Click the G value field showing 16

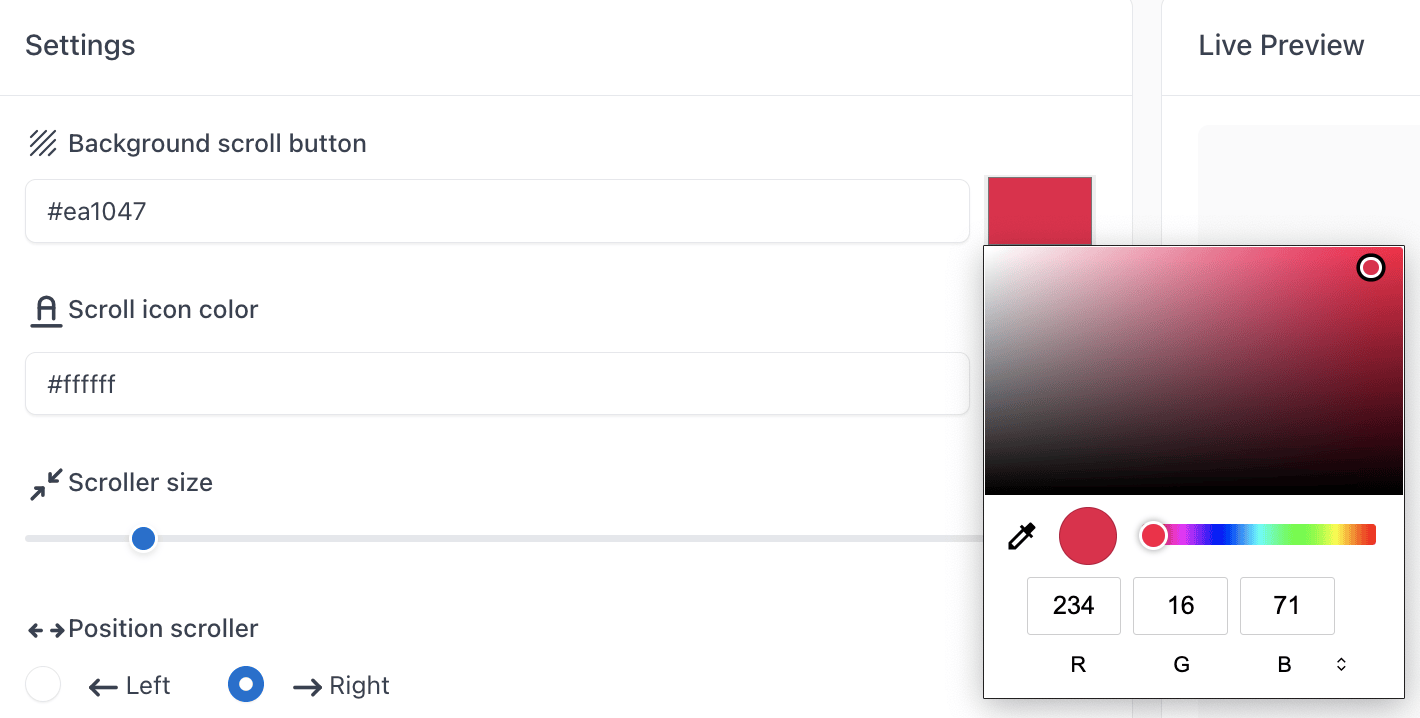(x=1180, y=606)
